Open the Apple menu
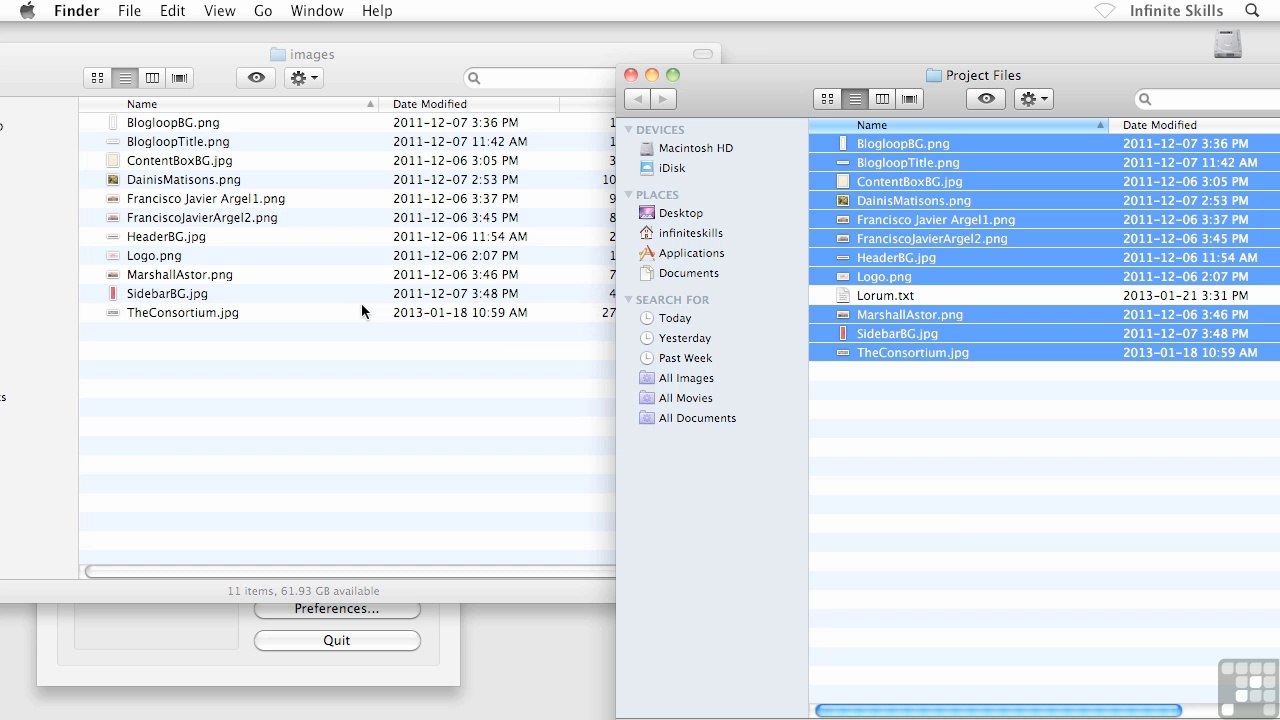Viewport: 1280px width, 720px height. coord(27,11)
